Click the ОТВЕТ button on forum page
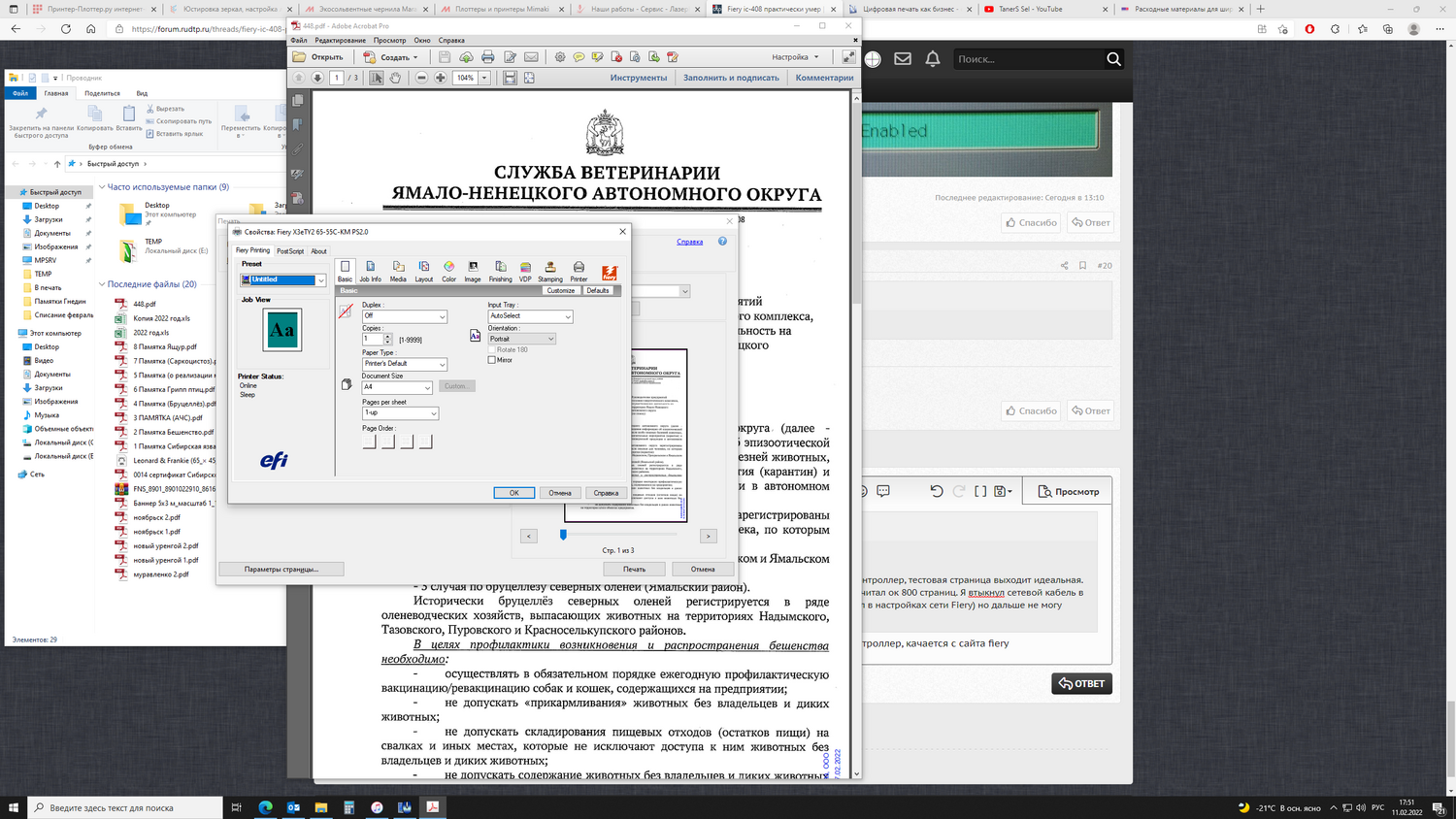This screenshot has height=819, width=1456. click(x=1081, y=683)
